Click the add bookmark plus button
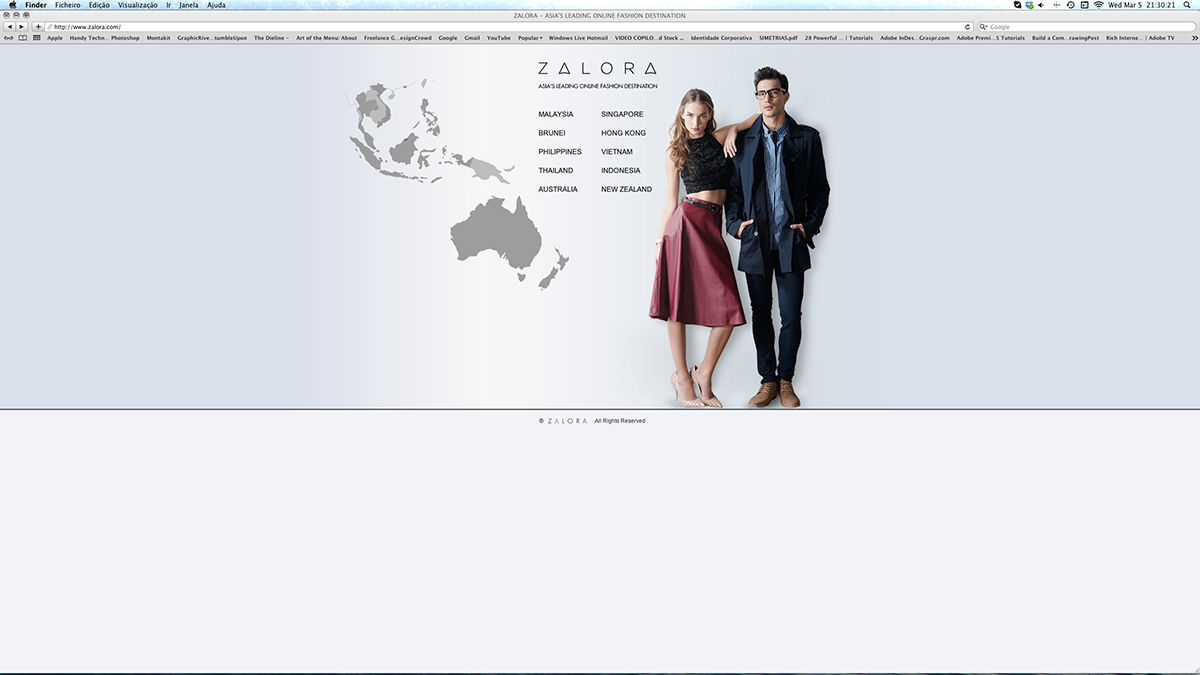1200x675 pixels. (x=38, y=27)
